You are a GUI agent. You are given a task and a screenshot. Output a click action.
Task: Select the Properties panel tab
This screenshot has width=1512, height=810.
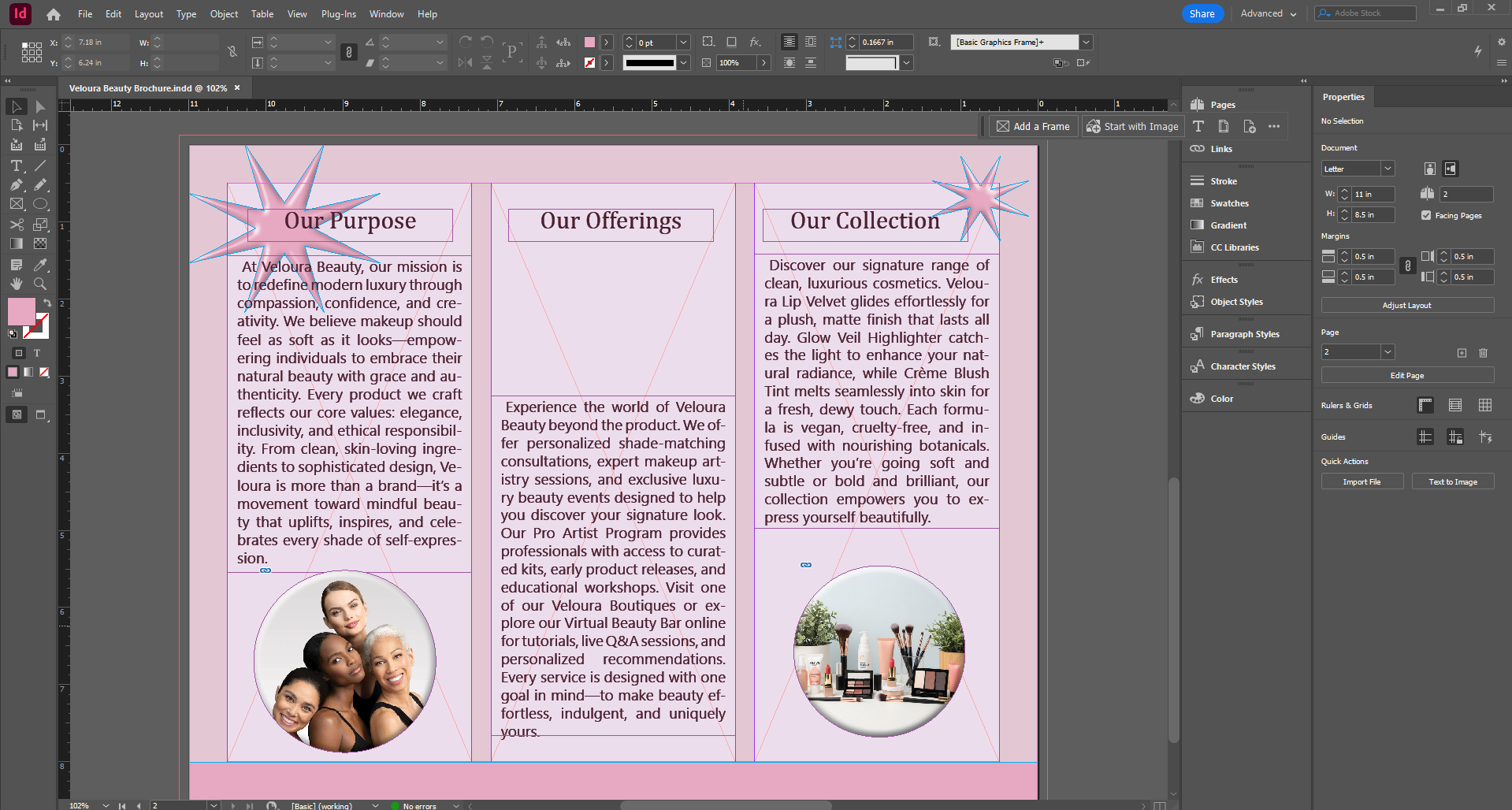[1343, 97]
